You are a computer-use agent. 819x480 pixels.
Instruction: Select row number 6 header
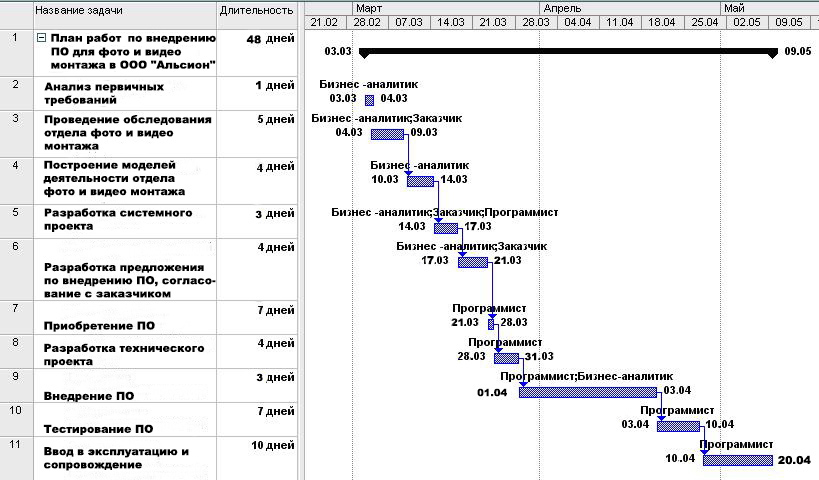pos(16,270)
